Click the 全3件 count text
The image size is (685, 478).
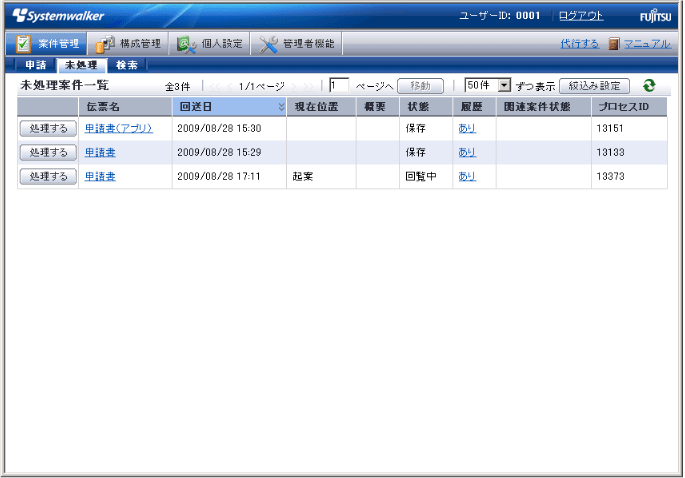click(x=177, y=87)
